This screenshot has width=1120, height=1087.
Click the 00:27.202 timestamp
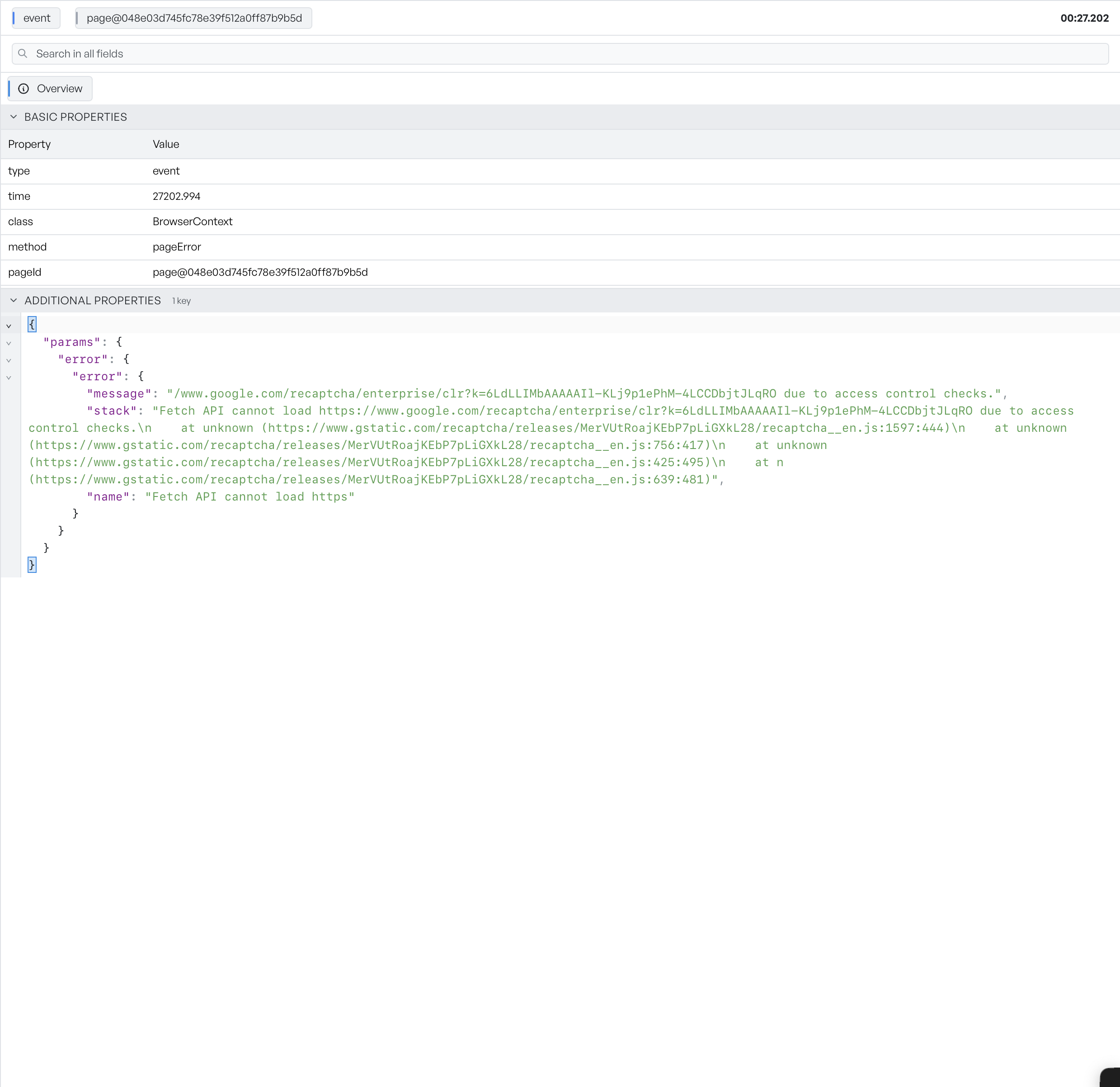click(x=1085, y=18)
